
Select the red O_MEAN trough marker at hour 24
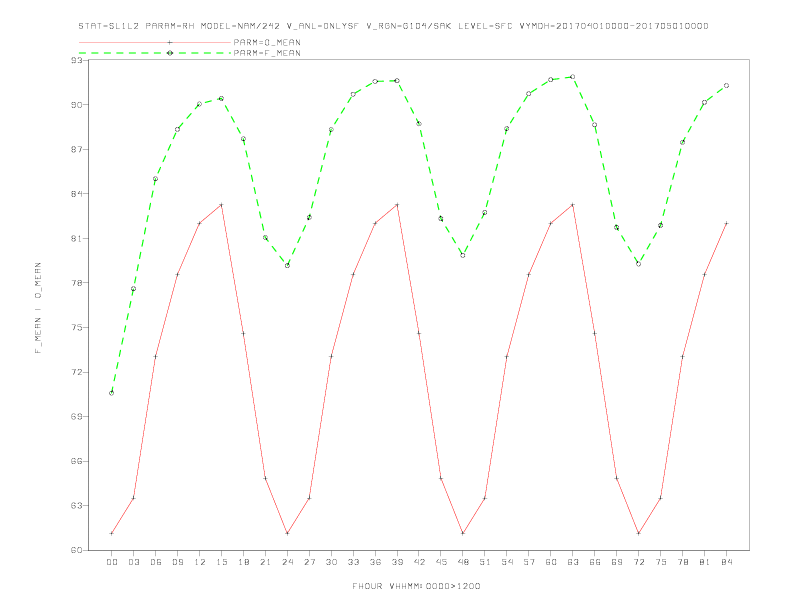(287, 533)
